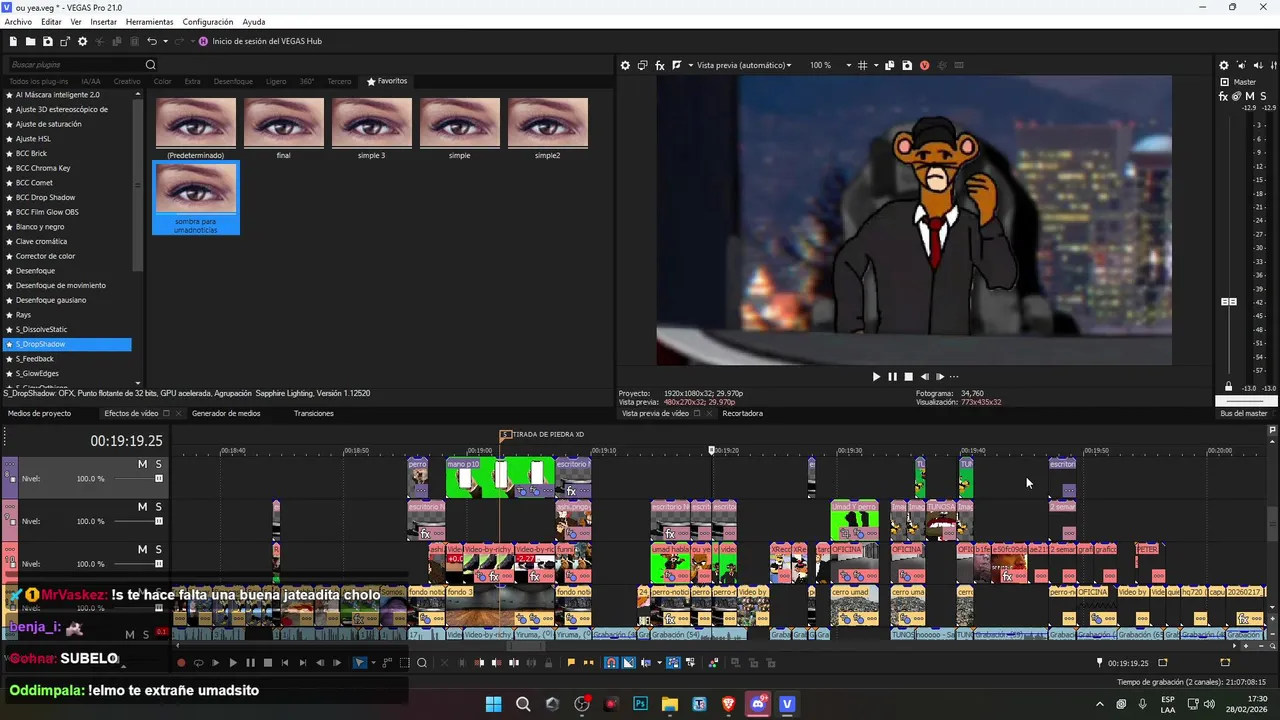The height and width of the screenshot is (720, 1280).
Task: Switch to the Bus del master tab
Action: [1244, 413]
